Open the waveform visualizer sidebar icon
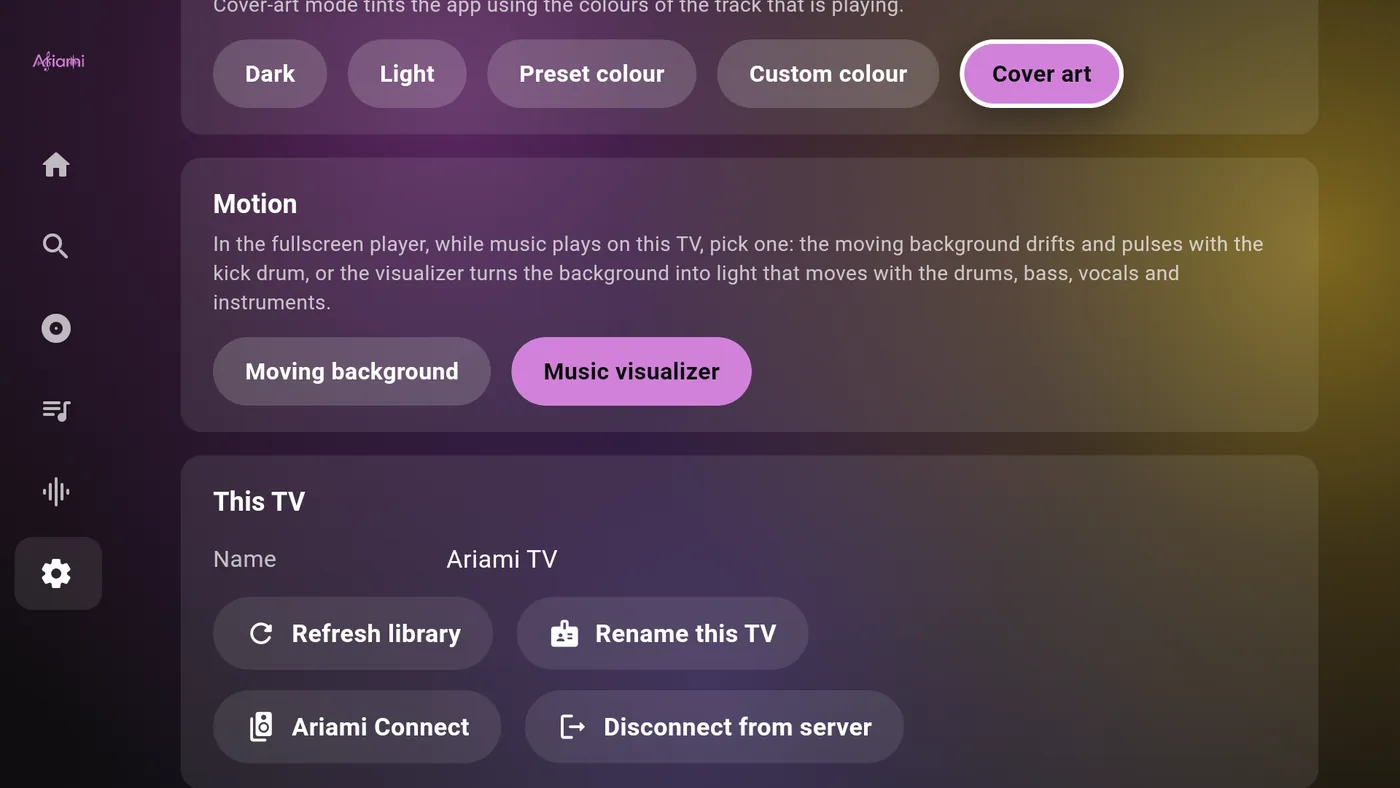1400x788 pixels. tap(56, 491)
